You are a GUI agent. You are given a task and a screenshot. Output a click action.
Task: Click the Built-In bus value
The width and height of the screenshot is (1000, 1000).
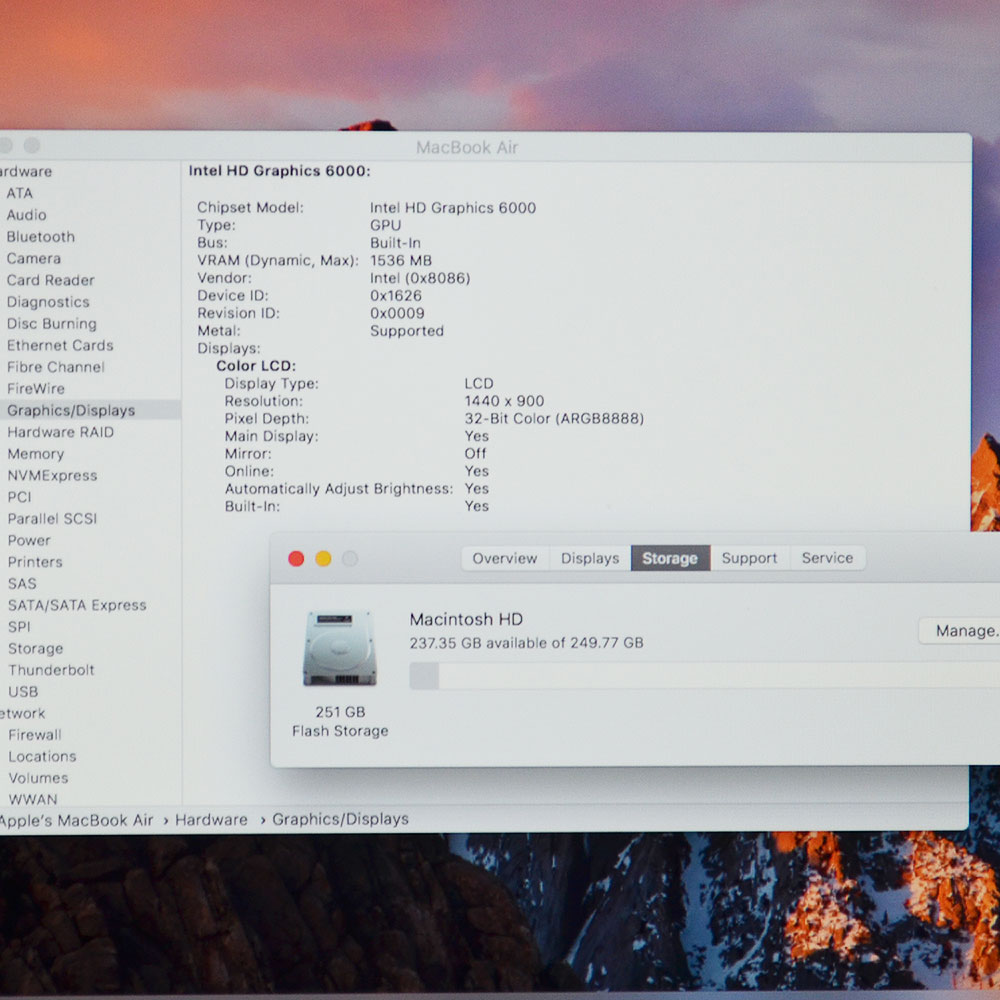[x=395, y=243]
